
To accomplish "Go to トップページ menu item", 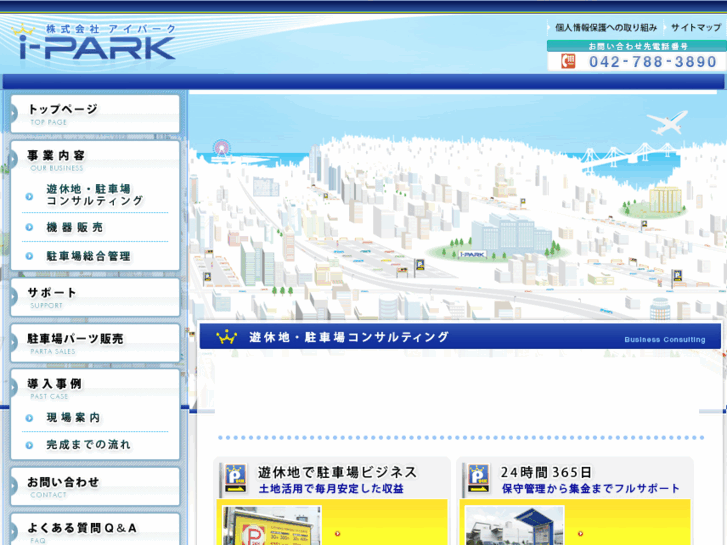I will (95, 114).
